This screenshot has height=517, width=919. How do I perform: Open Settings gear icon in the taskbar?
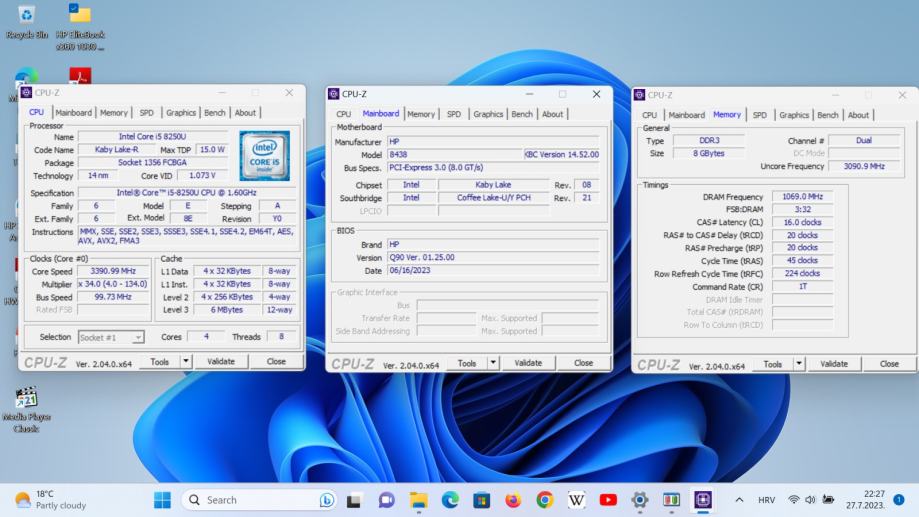640,500
